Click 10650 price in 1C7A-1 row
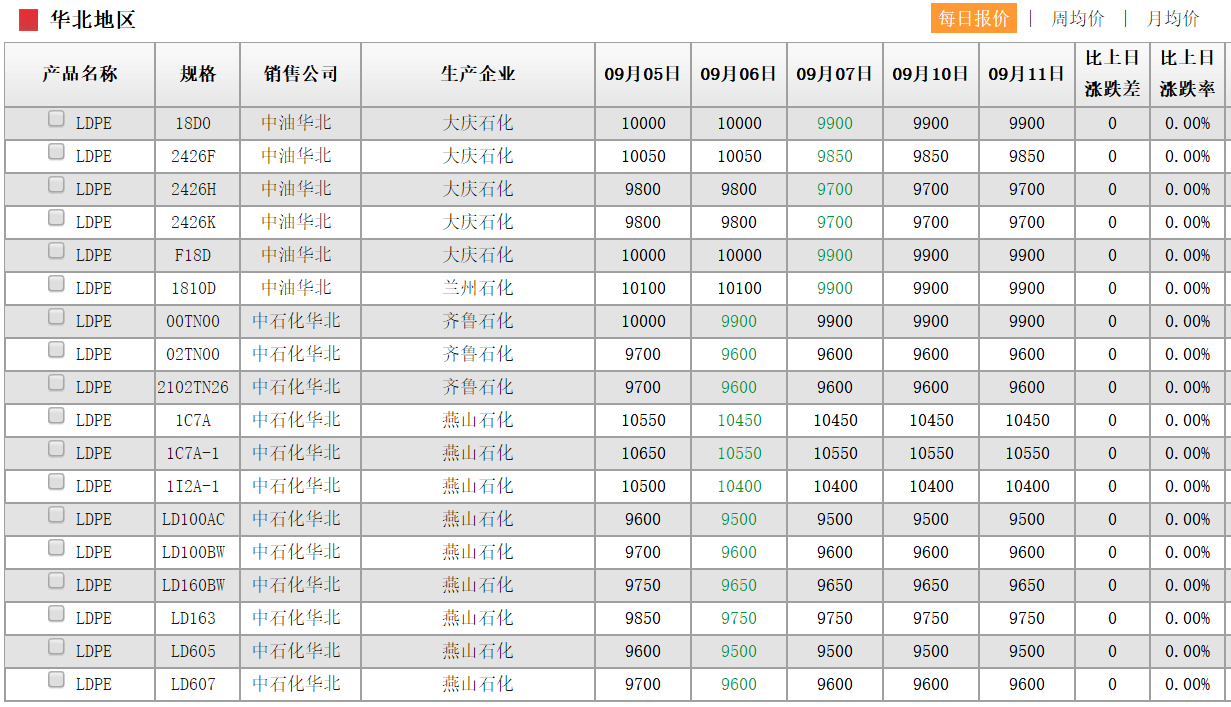Screen dimensions: 1231x707 click(x=643, y=454)
